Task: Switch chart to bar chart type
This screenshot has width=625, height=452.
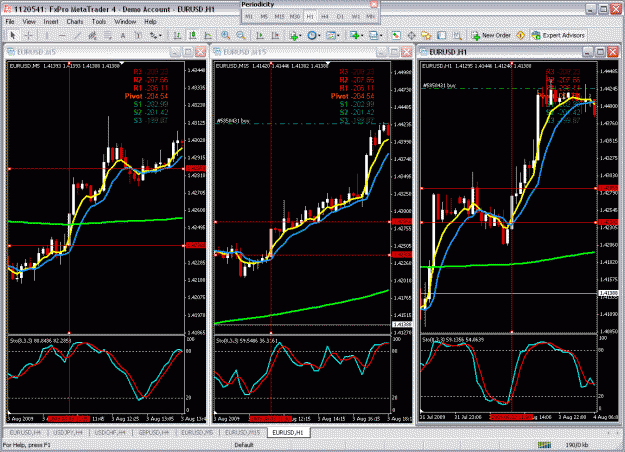Action: click(177, 35)
